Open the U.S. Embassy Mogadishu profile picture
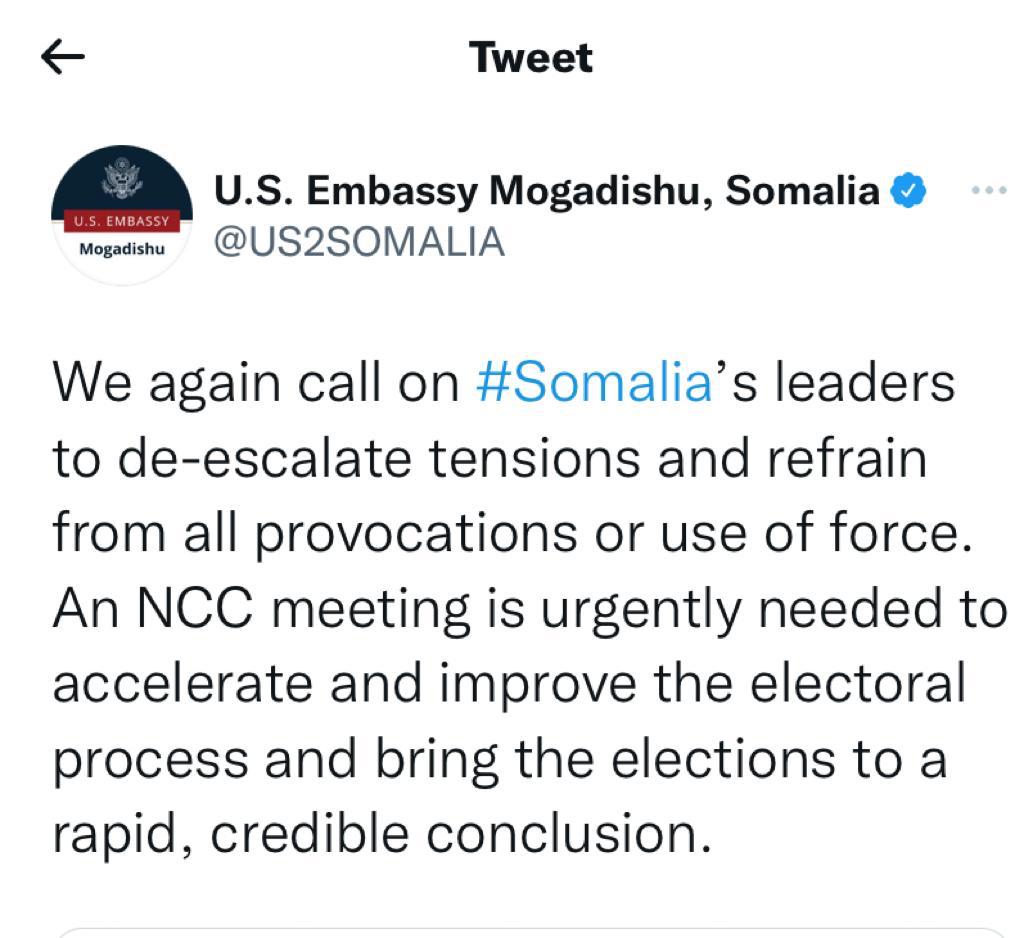Screen dimensions: 1024x938 coord(122,215)
